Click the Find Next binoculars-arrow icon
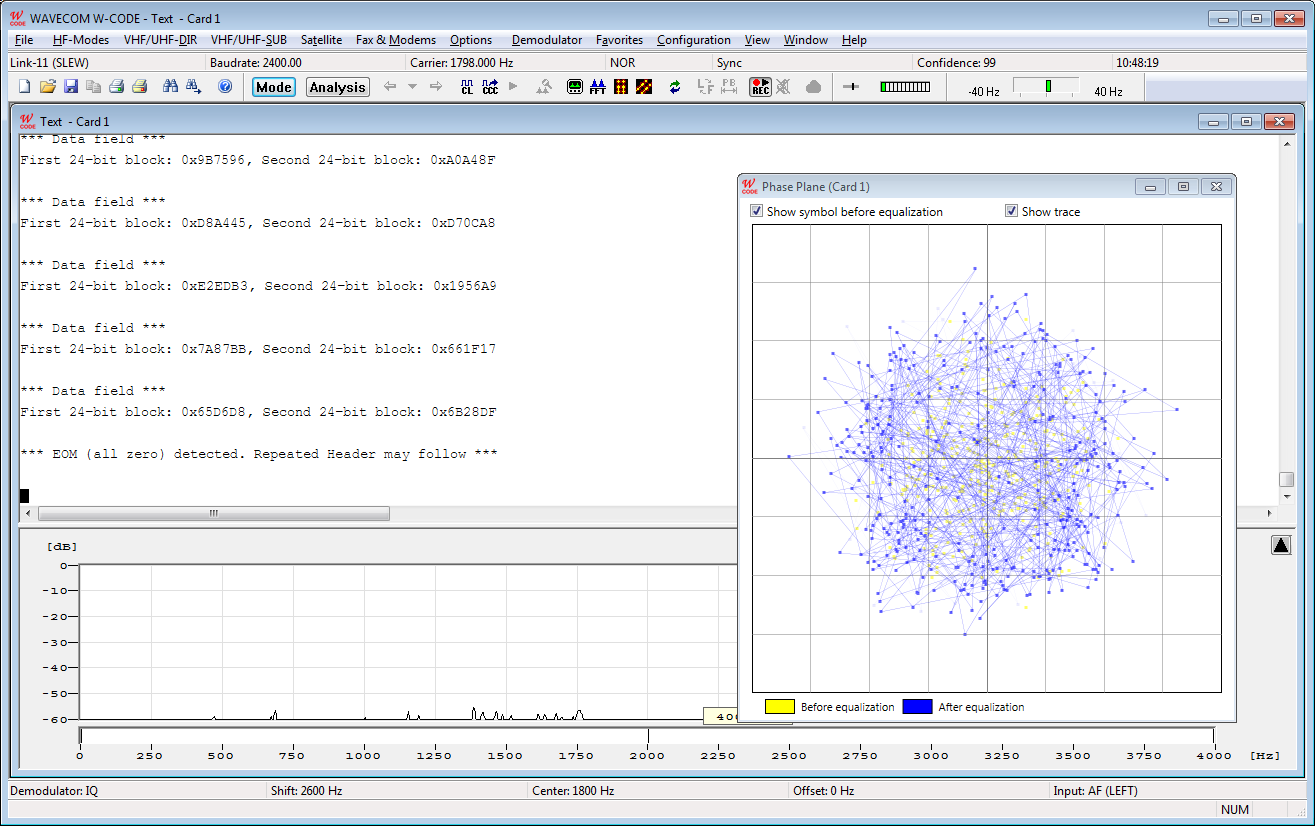Viewport: 1315px width, 826px height. 194,87
